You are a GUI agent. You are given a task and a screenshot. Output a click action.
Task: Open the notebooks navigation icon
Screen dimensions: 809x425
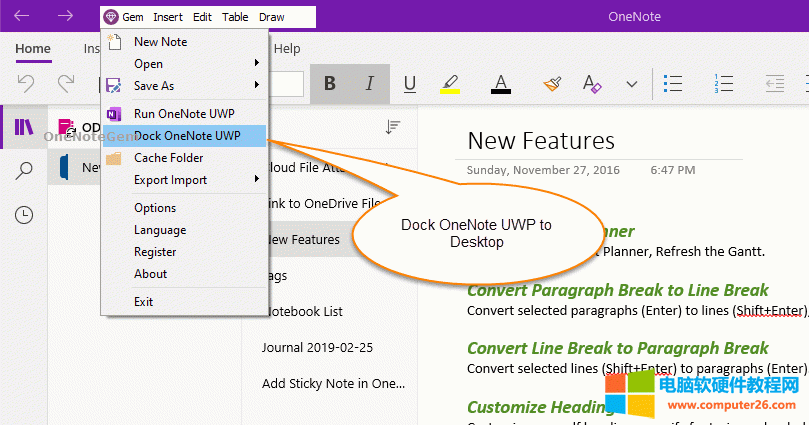[x=24, y=127]
